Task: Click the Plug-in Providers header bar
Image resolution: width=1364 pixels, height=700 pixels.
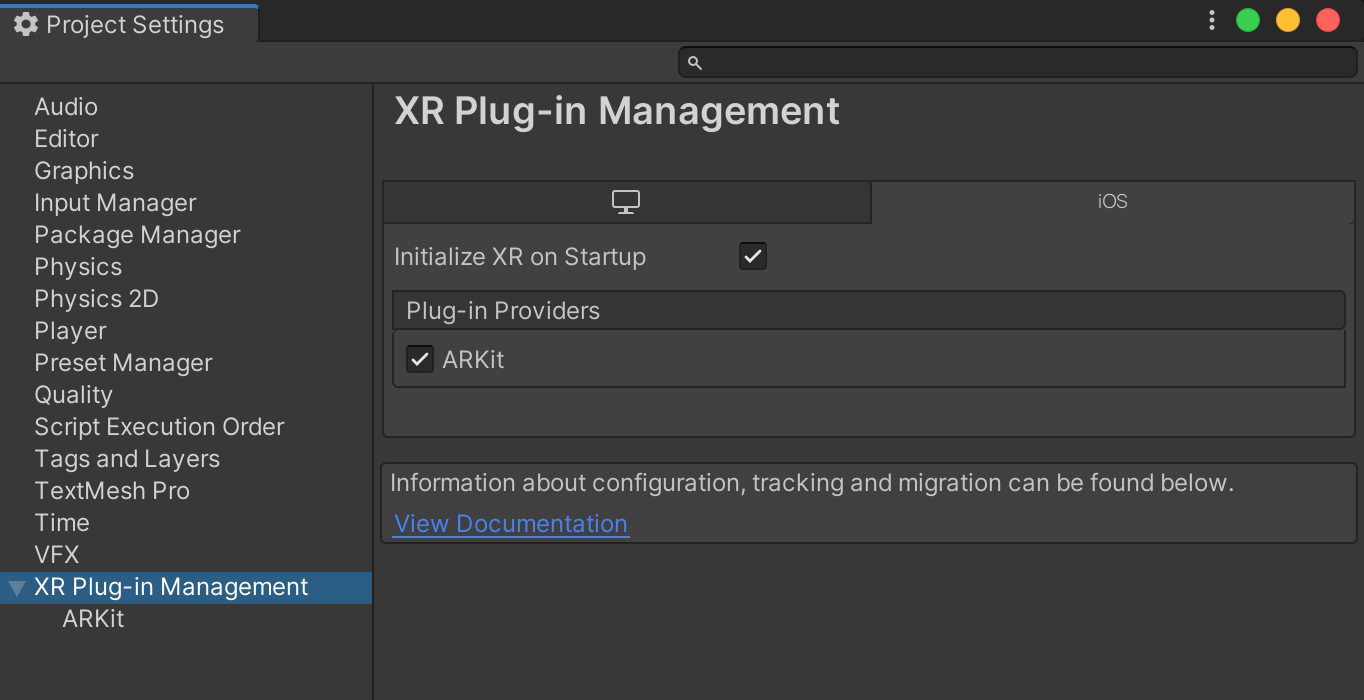Action: [868, 310]
